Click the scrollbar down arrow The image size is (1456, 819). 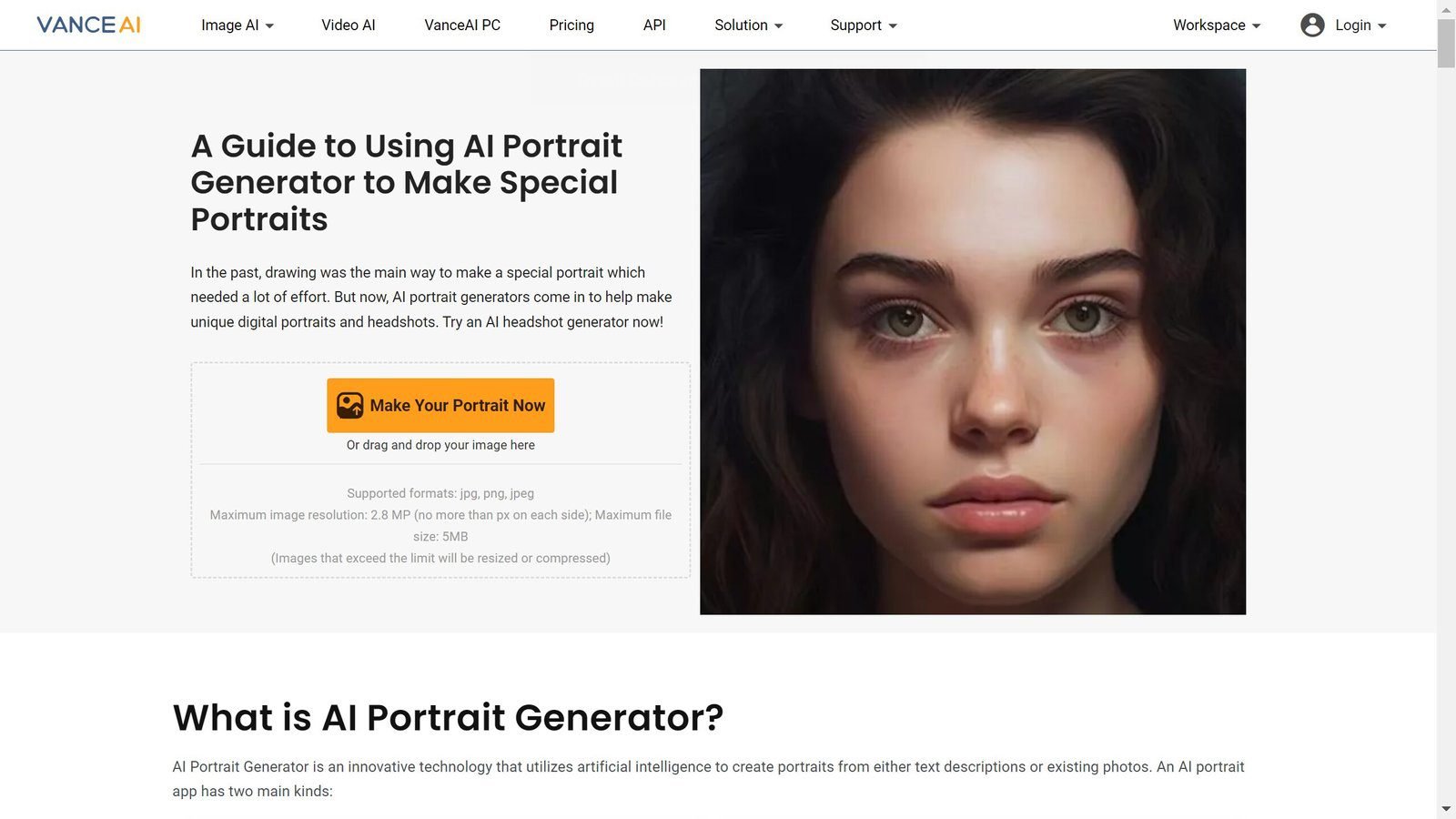[x=1446, y=809]
